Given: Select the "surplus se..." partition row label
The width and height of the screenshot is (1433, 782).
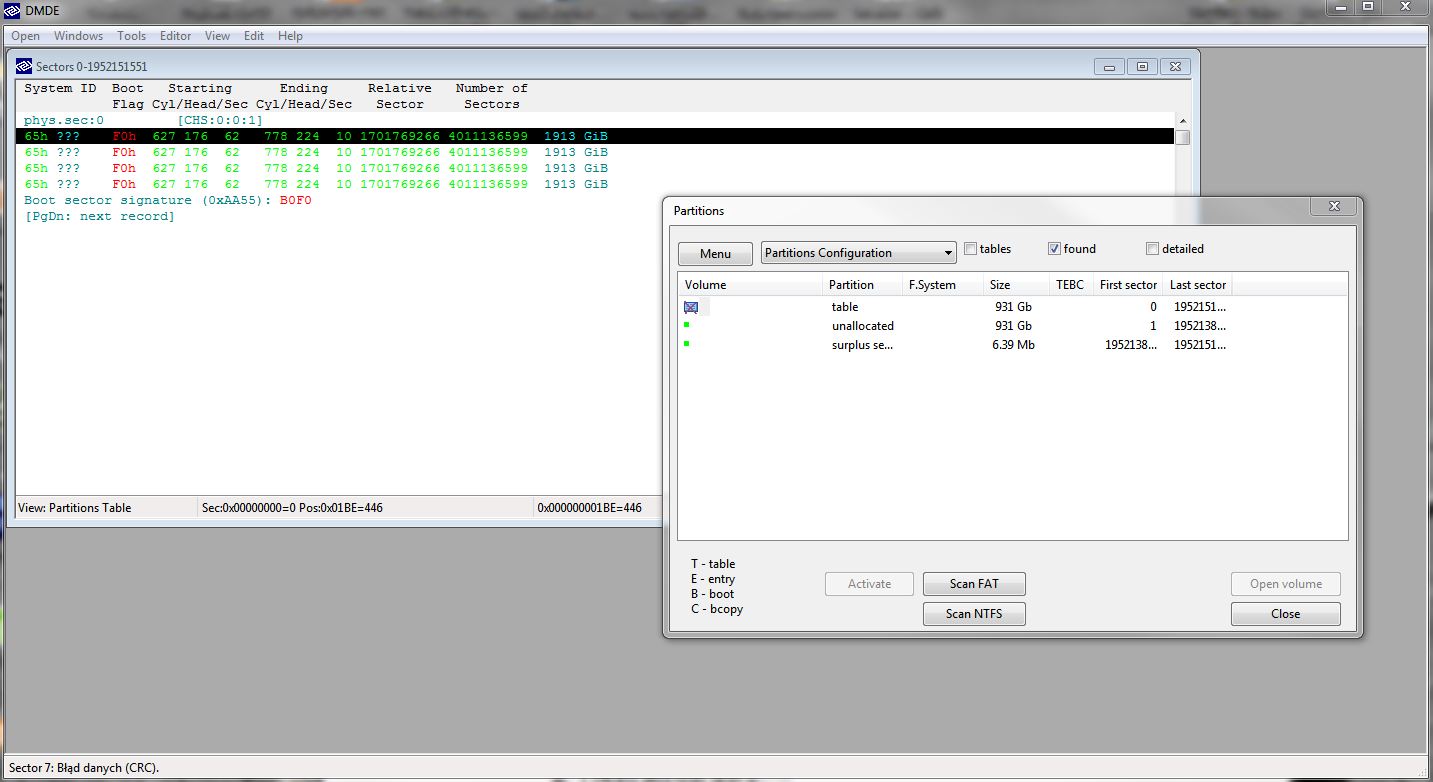Looking at the screenshot, I should coord(862,345).
